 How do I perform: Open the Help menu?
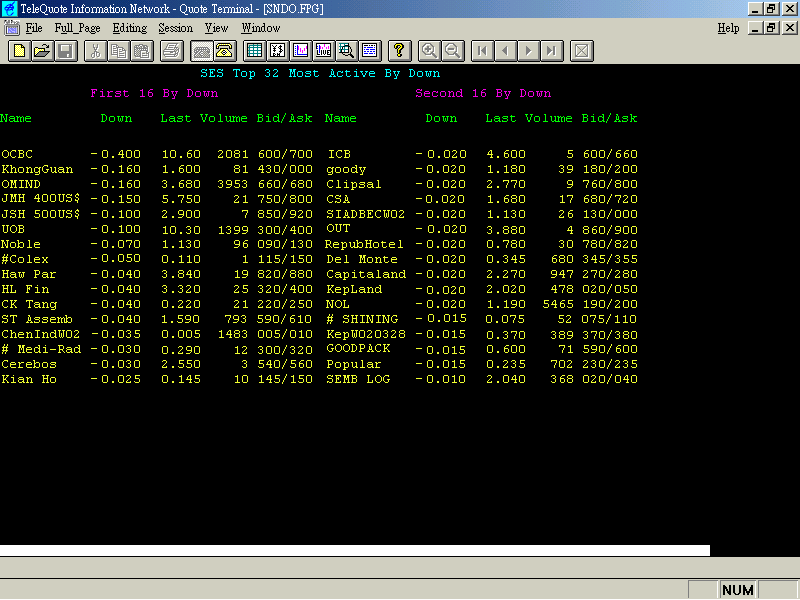[x=728, y=28]
